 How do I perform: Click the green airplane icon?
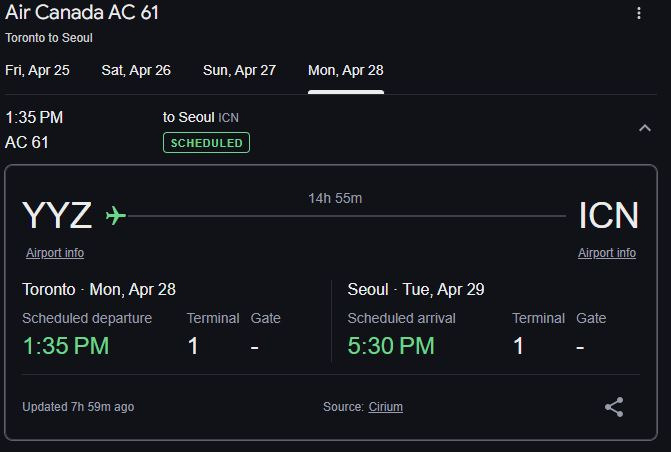116,215
